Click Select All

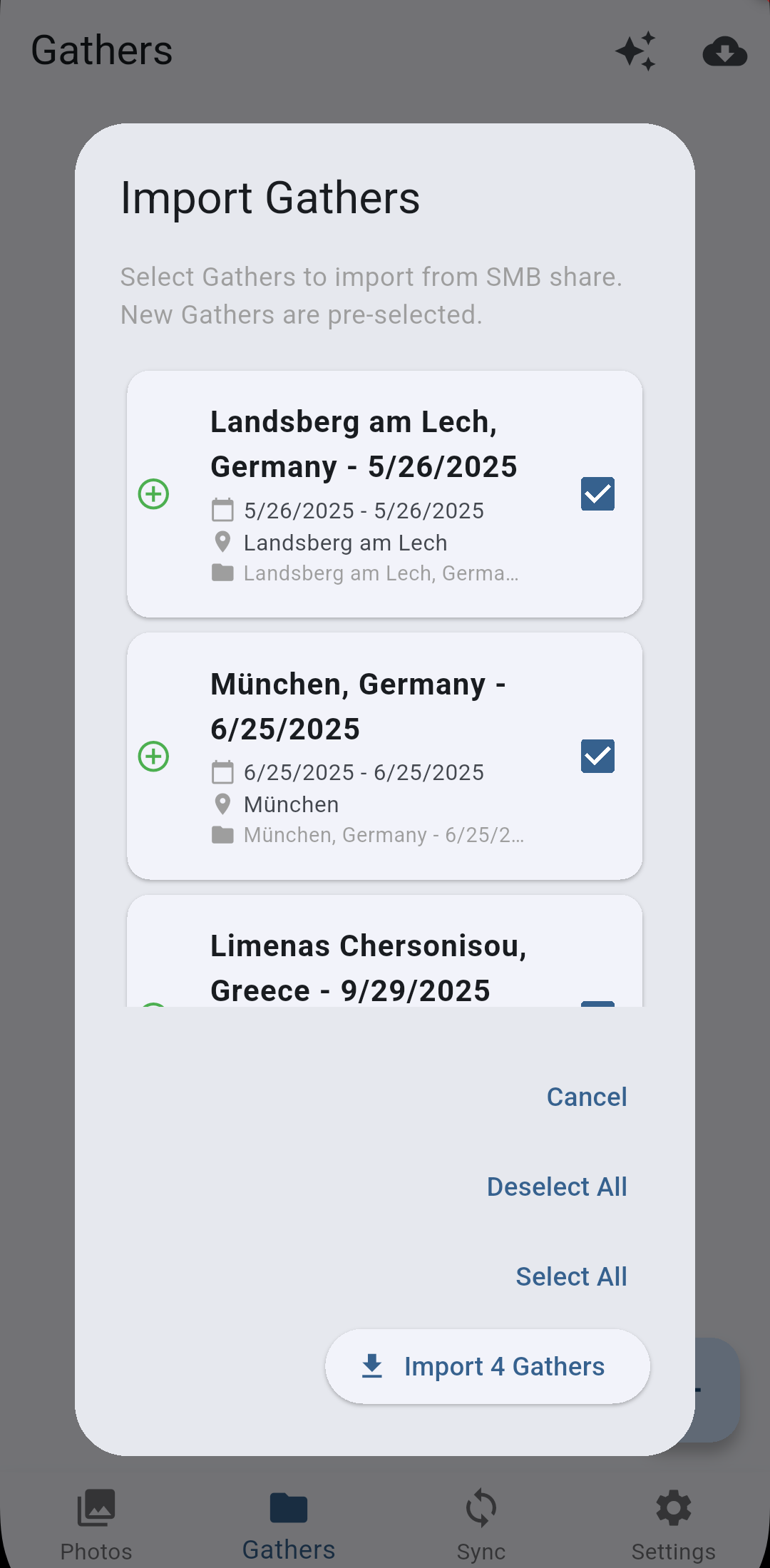point(571,1277)
